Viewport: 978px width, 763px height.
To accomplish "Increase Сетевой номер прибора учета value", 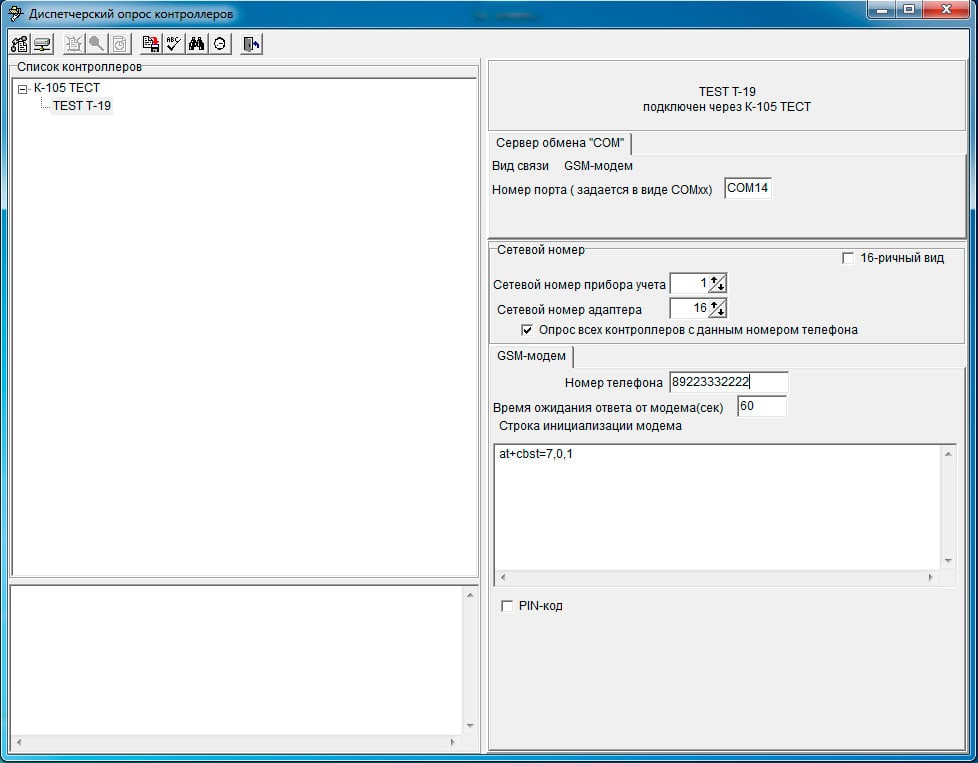I will pos(715,280).
